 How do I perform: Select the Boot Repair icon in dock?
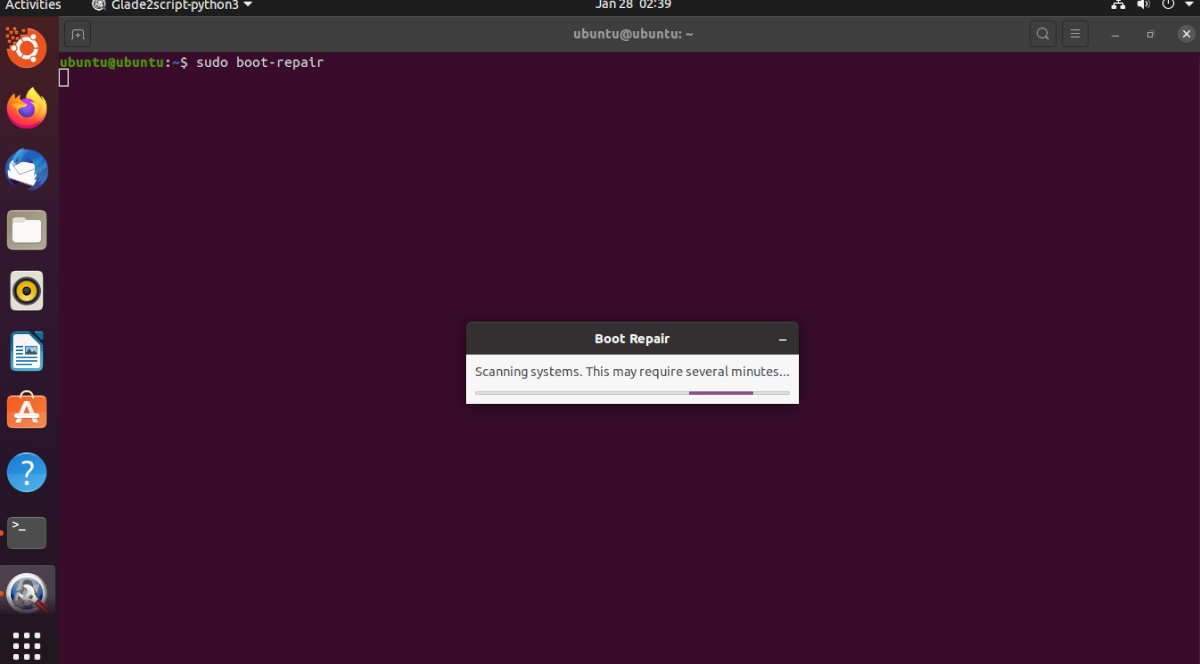[27, 593]
